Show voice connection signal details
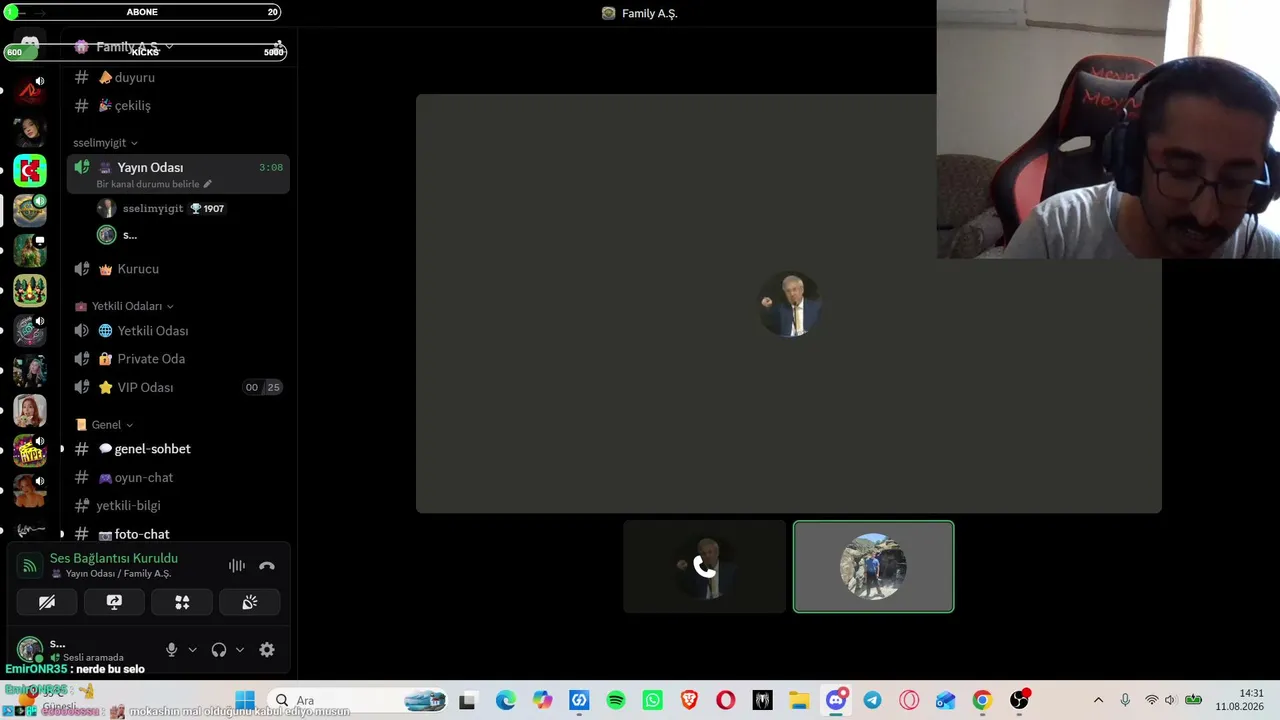The height and width of the screenshot is (720, 1280). tap(30, 566)
